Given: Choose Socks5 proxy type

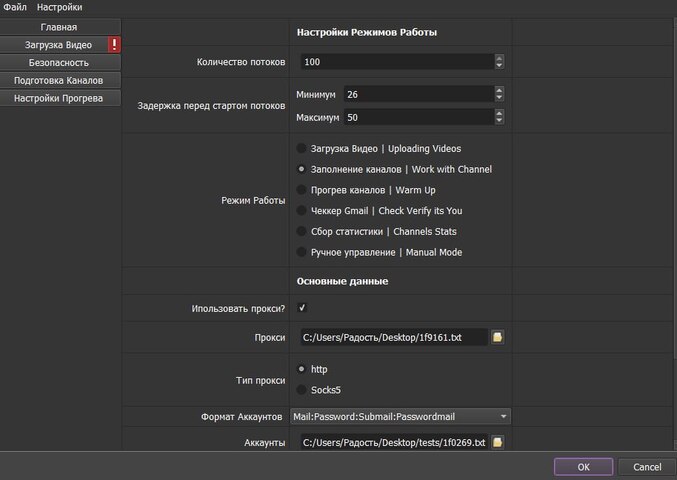Looking at the screenshot, I should point(302,389).
